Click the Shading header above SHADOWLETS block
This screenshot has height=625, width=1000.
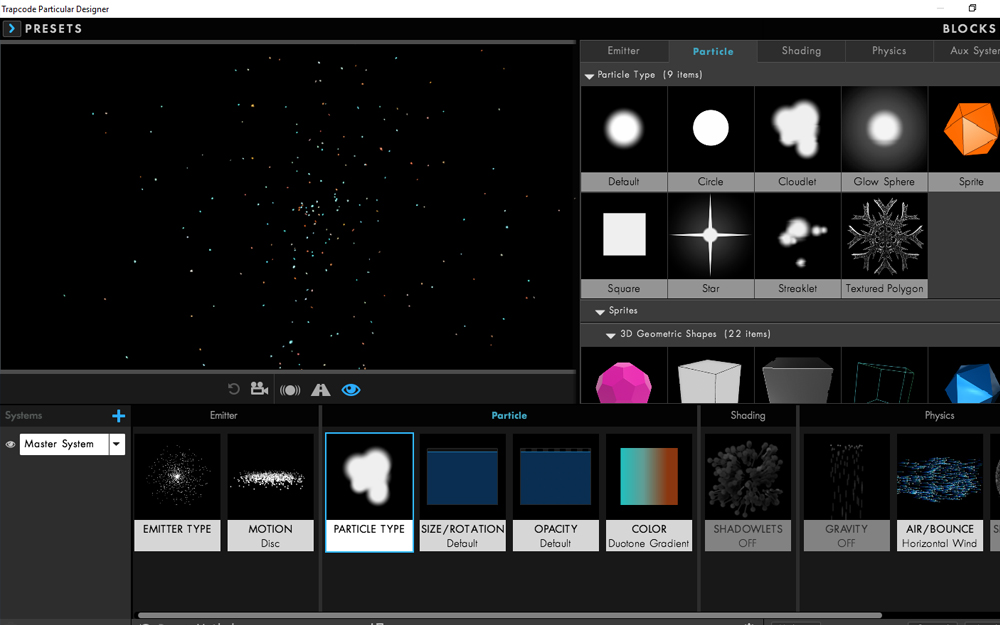tap(747, 416)
